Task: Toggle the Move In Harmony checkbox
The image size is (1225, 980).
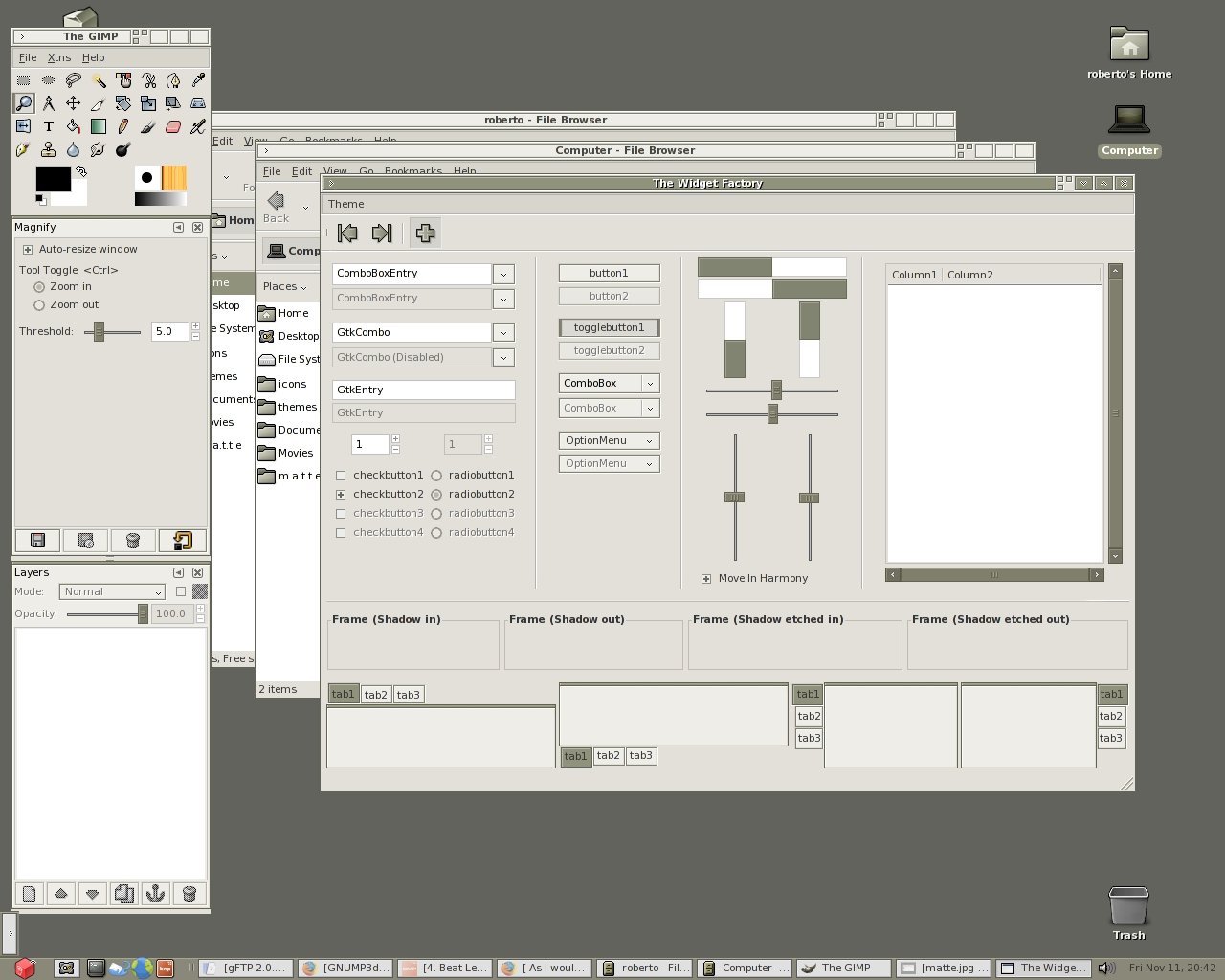Action: coord(706,579)
